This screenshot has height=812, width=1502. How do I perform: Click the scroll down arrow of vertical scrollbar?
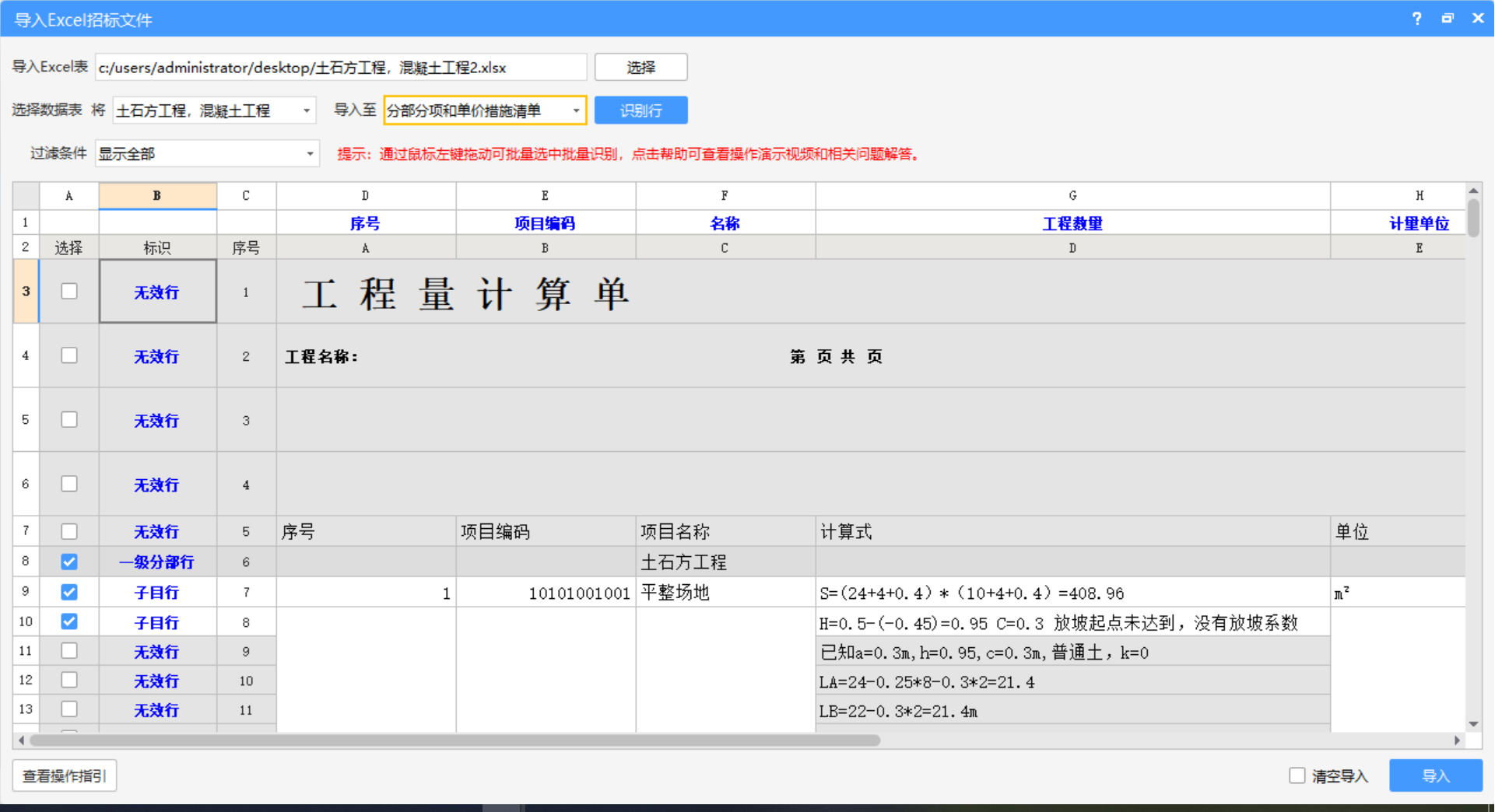point(1473,724)
